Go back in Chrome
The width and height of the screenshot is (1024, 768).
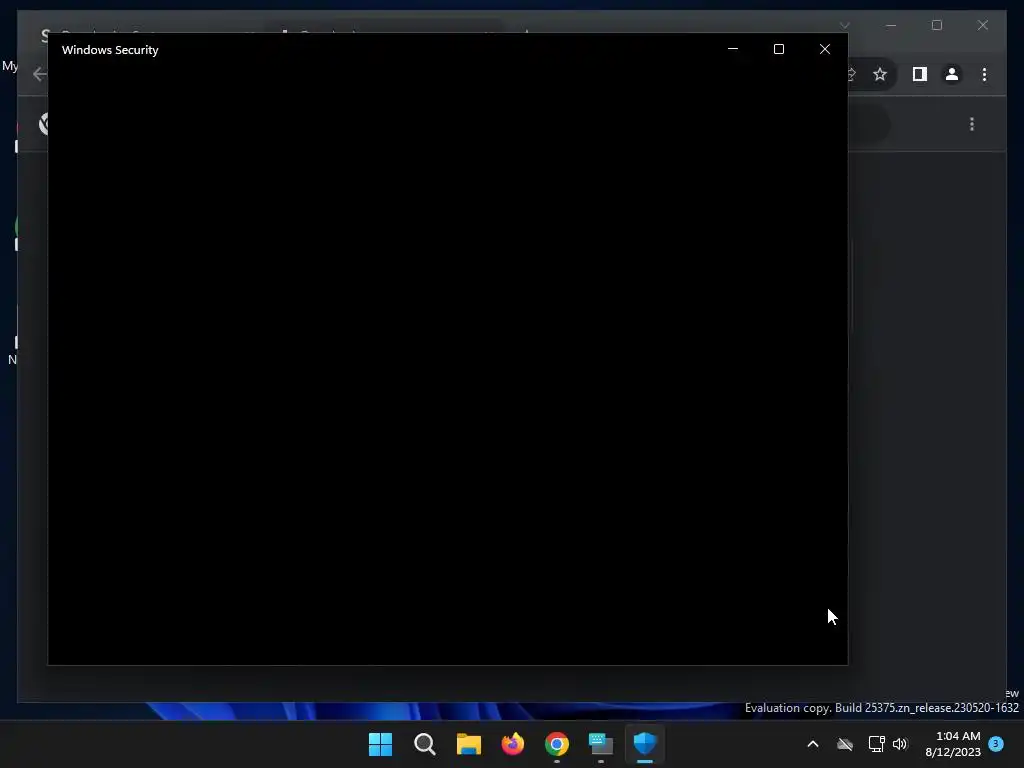point(39,74)
